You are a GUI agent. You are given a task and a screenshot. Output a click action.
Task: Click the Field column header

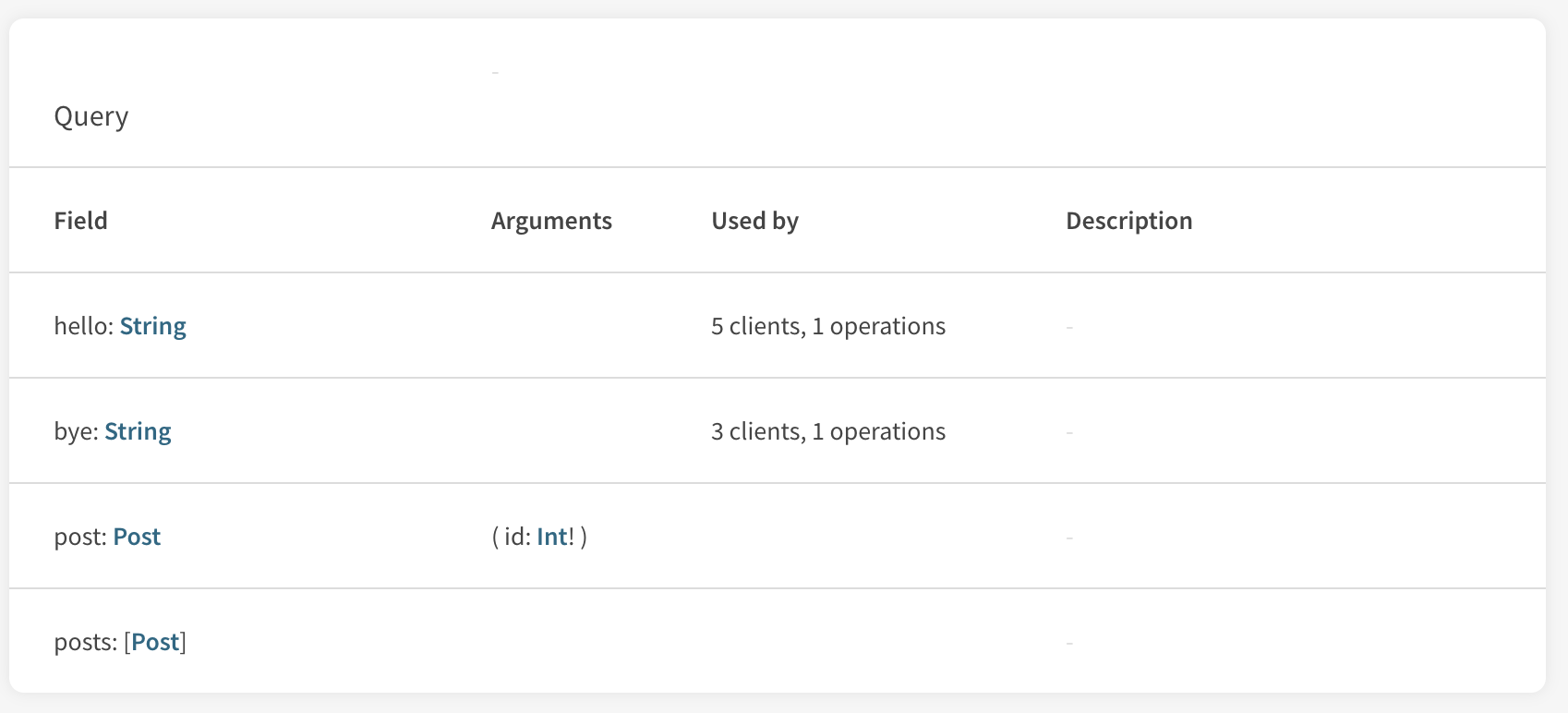pyautogui.click(x=81, y=220)
